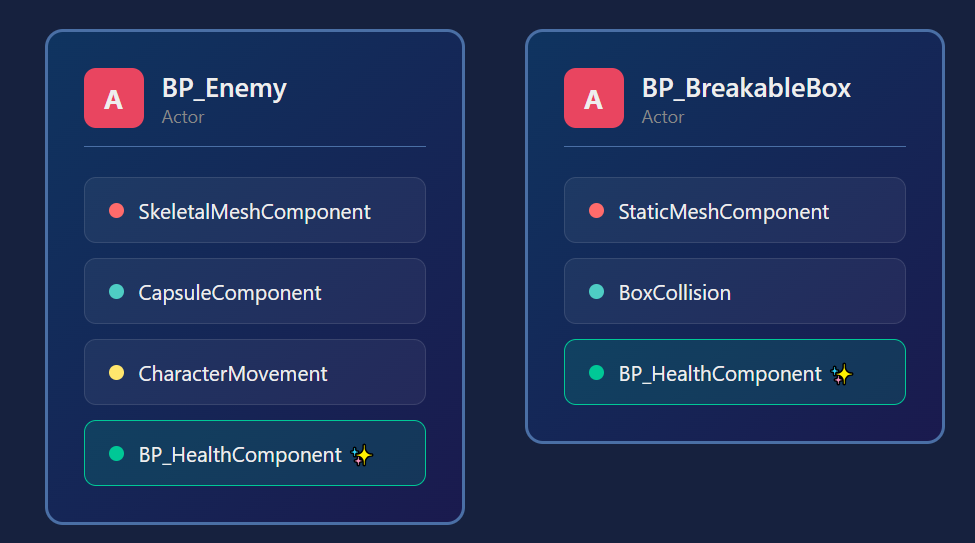Click the teal dot beside CapsuleComponent
Screen dimensions: 975x543
[x=116, y=292]
